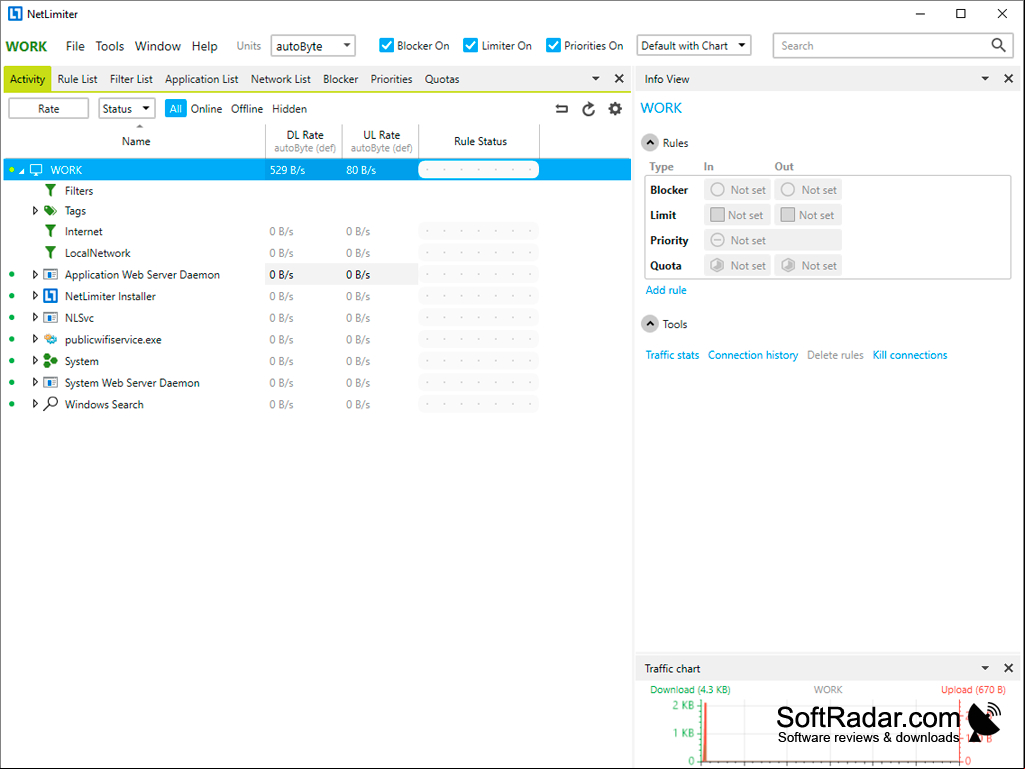
Task: Collapse the WORK tree node
Action: 22,171
